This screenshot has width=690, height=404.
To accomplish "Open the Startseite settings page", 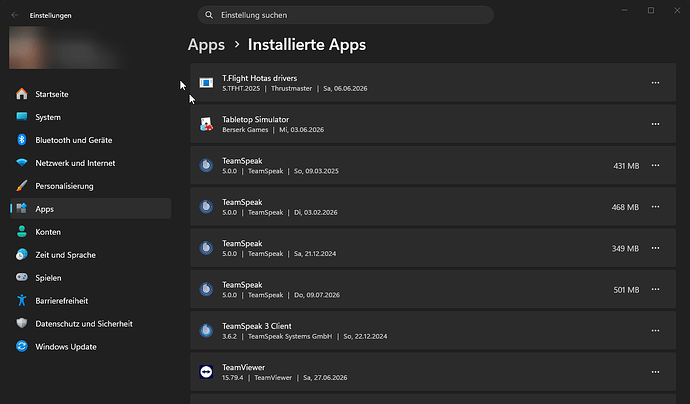I will click(90, 94).
